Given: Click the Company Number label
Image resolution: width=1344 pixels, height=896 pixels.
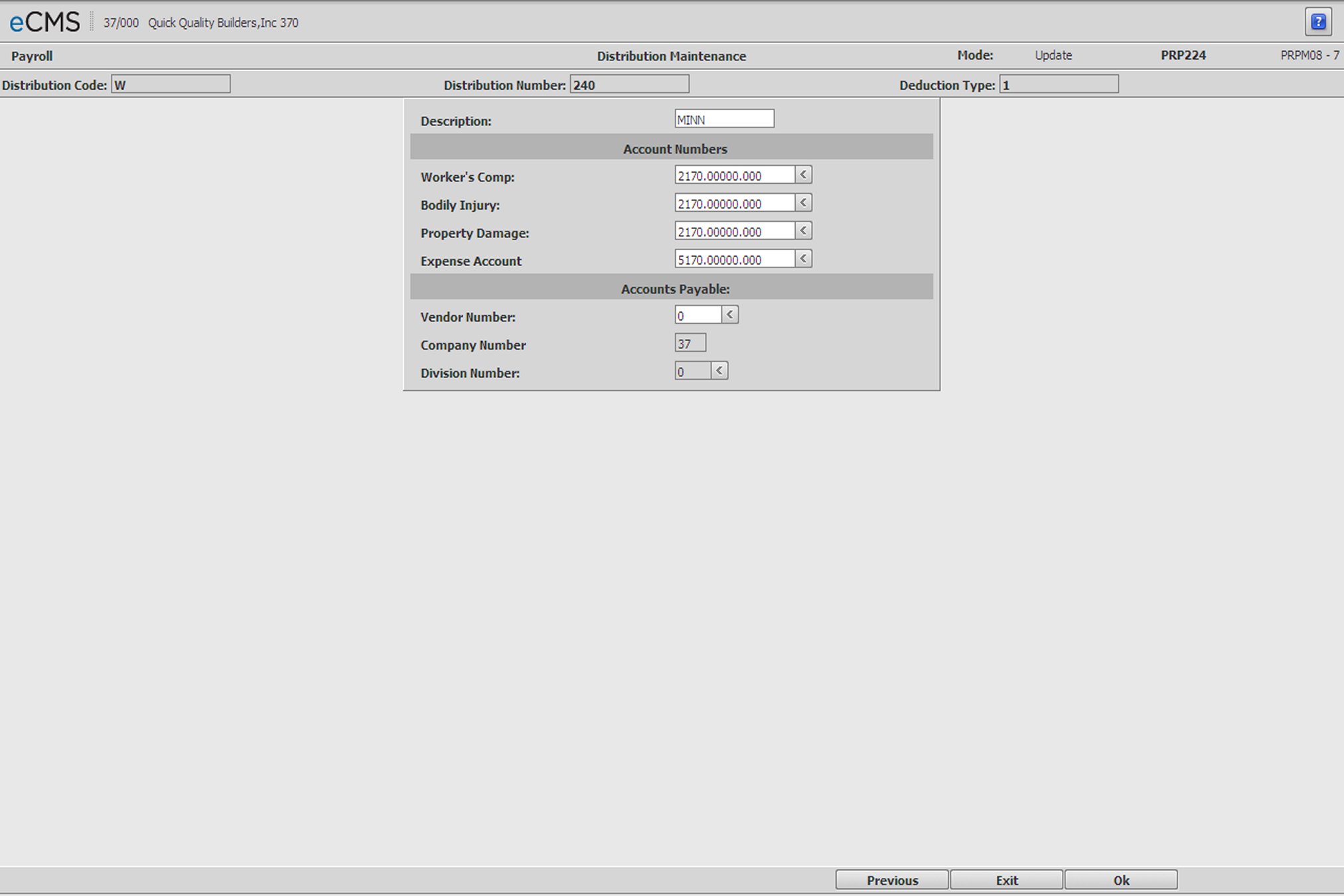Looking at the screenshot, I should [x=473, y=345].
